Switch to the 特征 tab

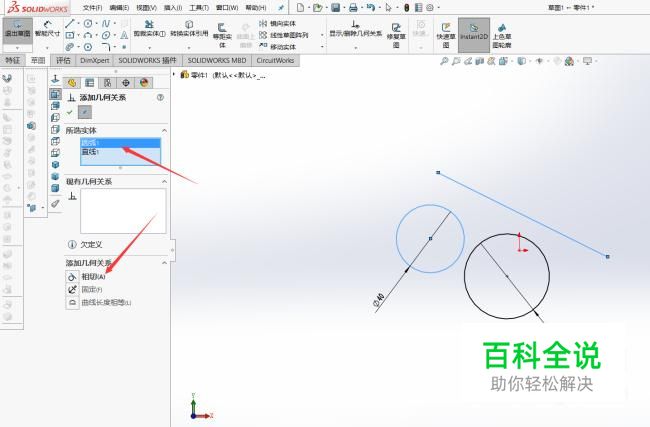(12, 61)
